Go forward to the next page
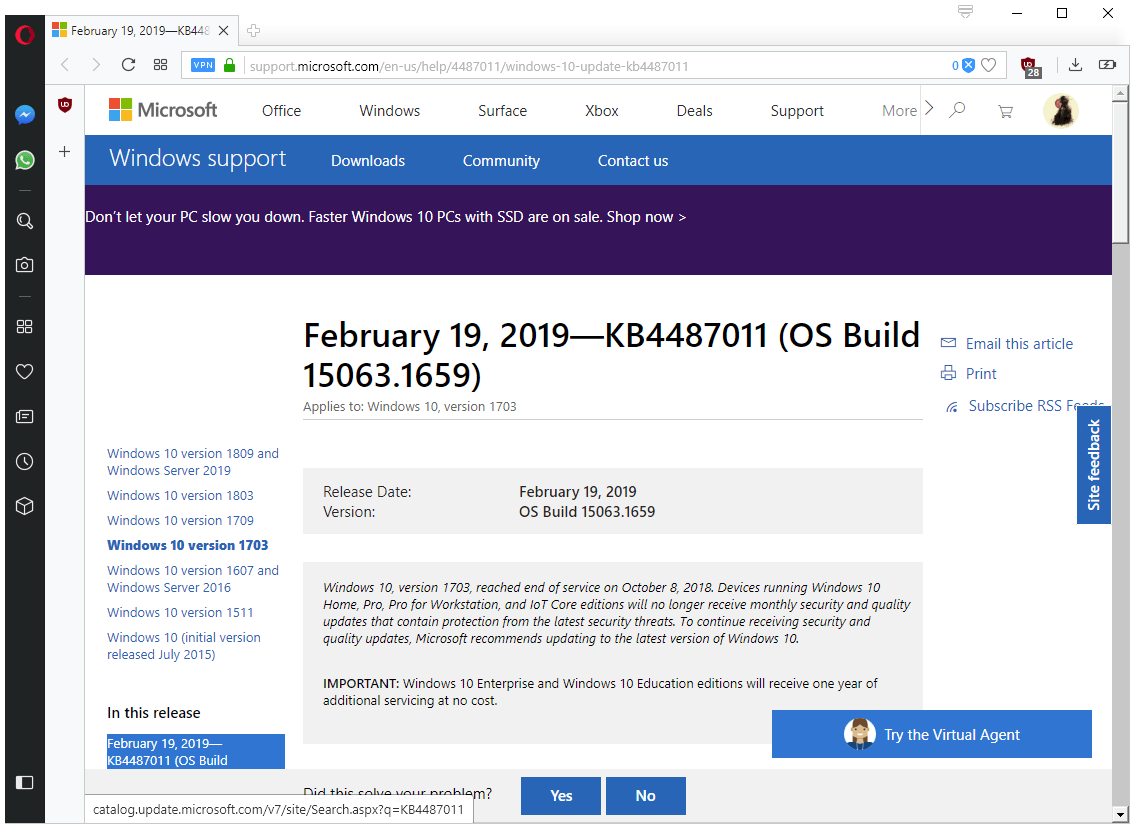The width and height of the screenshot is (1135, 830). click(96, 65)
